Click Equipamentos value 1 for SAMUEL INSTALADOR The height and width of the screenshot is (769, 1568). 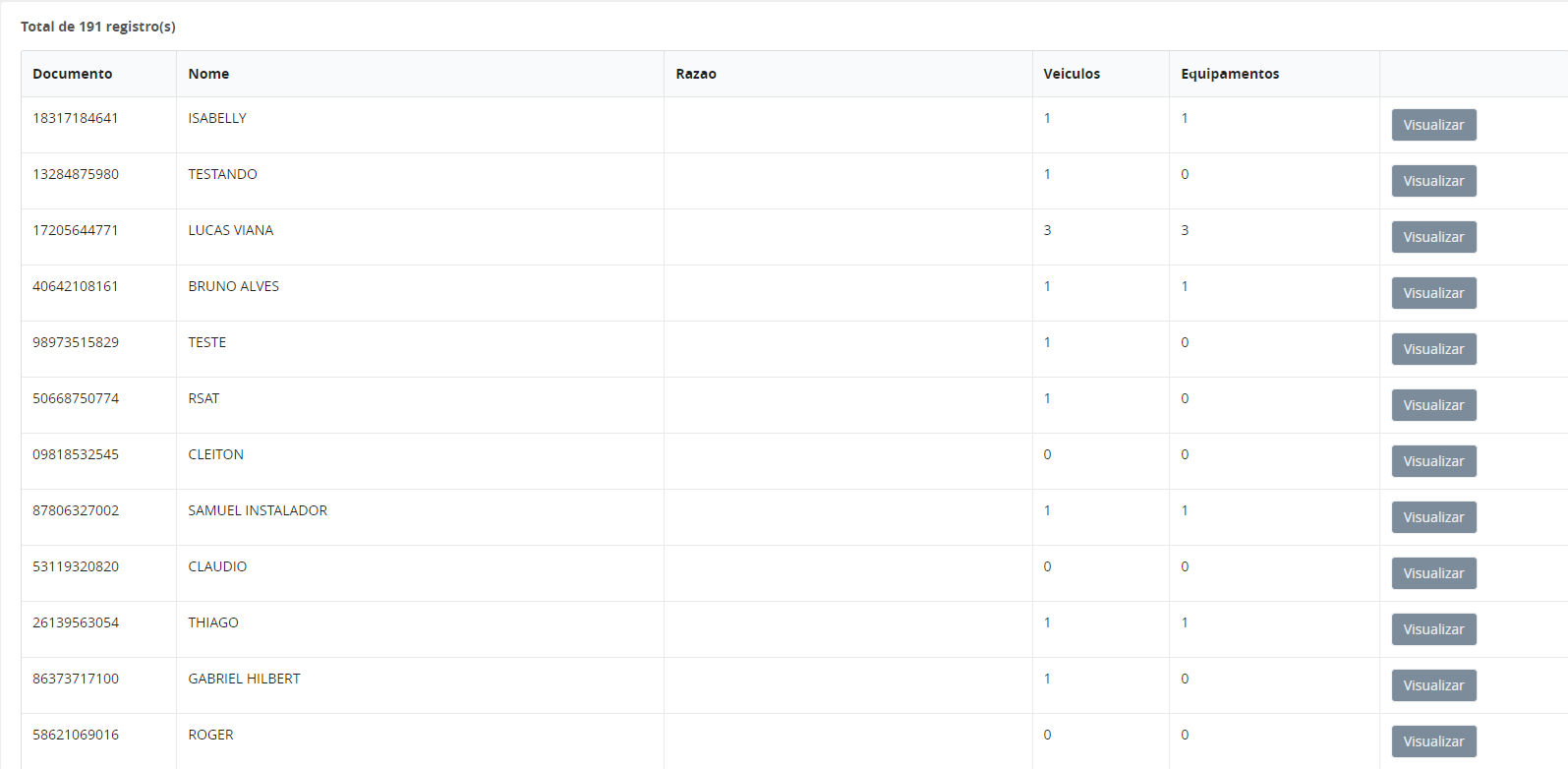(x=1185, y=510)
